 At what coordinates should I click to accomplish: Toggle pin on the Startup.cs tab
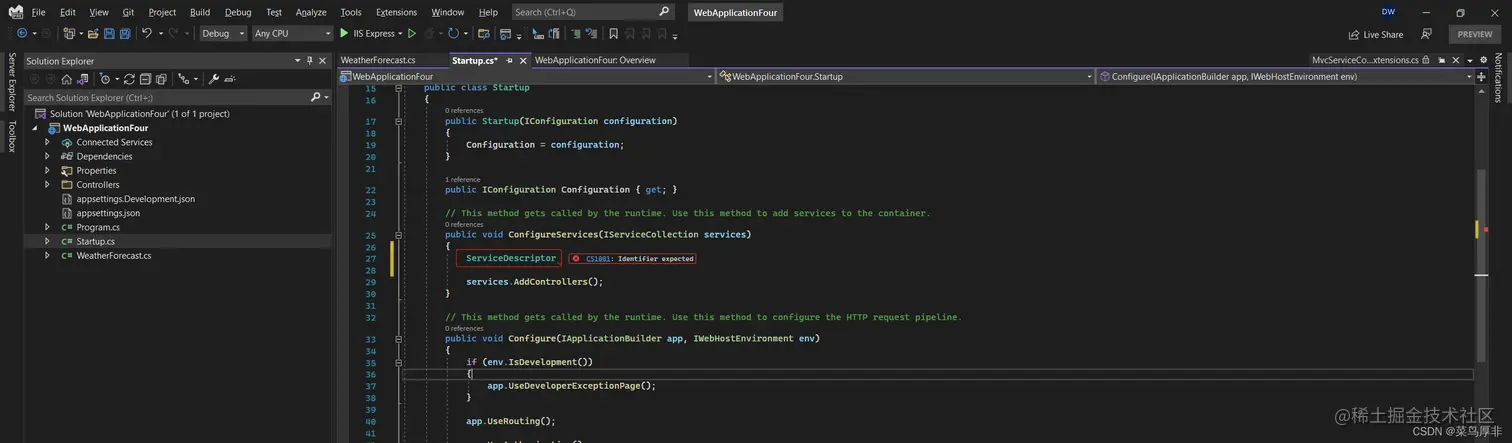509,61
